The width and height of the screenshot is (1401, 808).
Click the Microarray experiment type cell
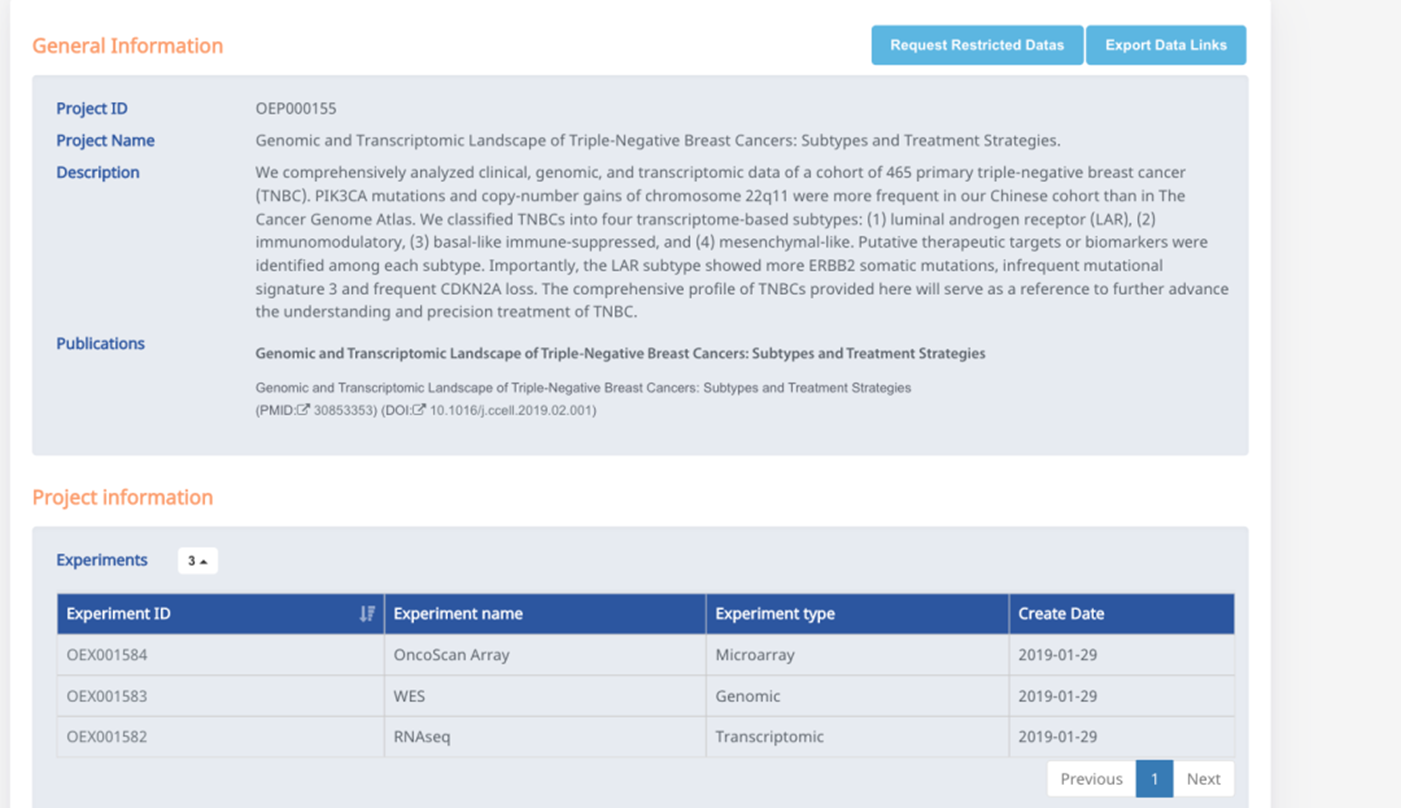[x=857, y=655]
